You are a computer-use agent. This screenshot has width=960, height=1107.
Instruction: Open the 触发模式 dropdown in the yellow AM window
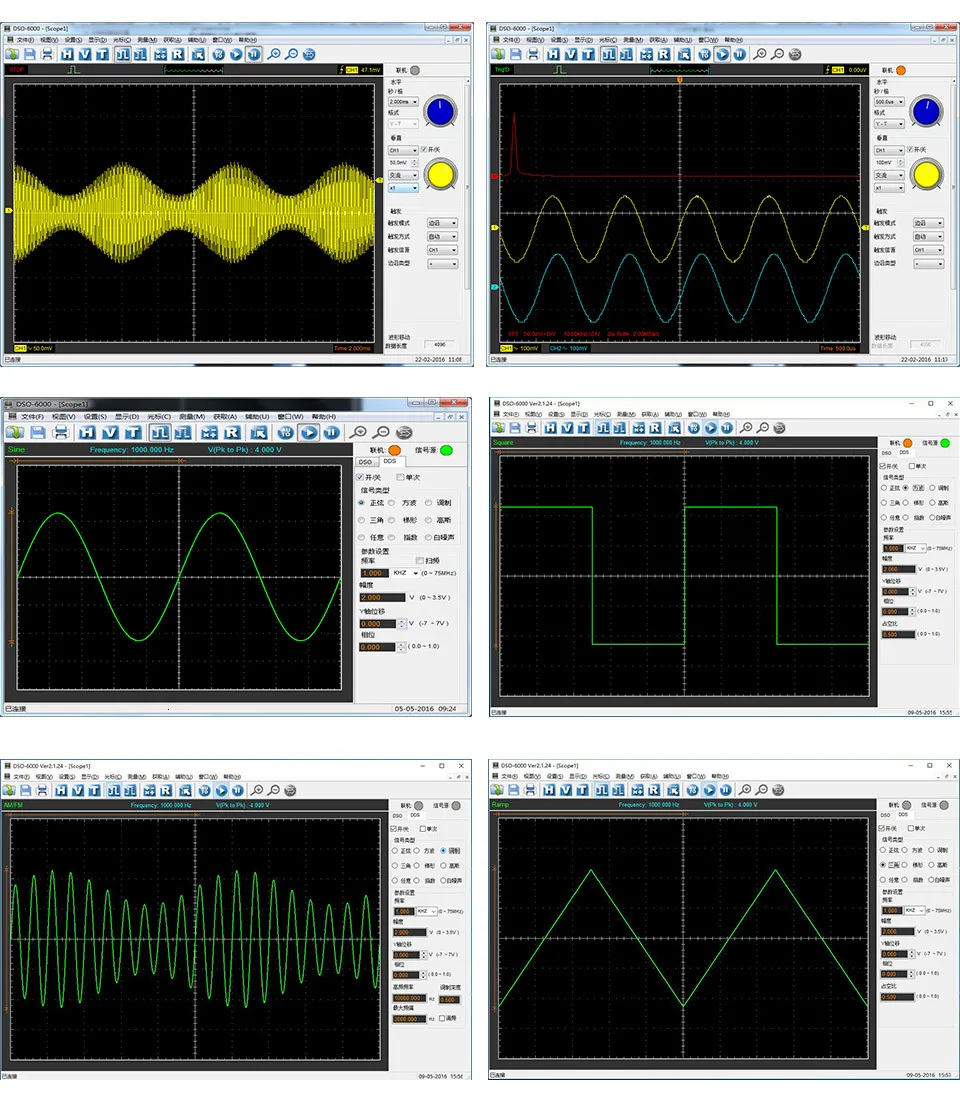(443, 223)
